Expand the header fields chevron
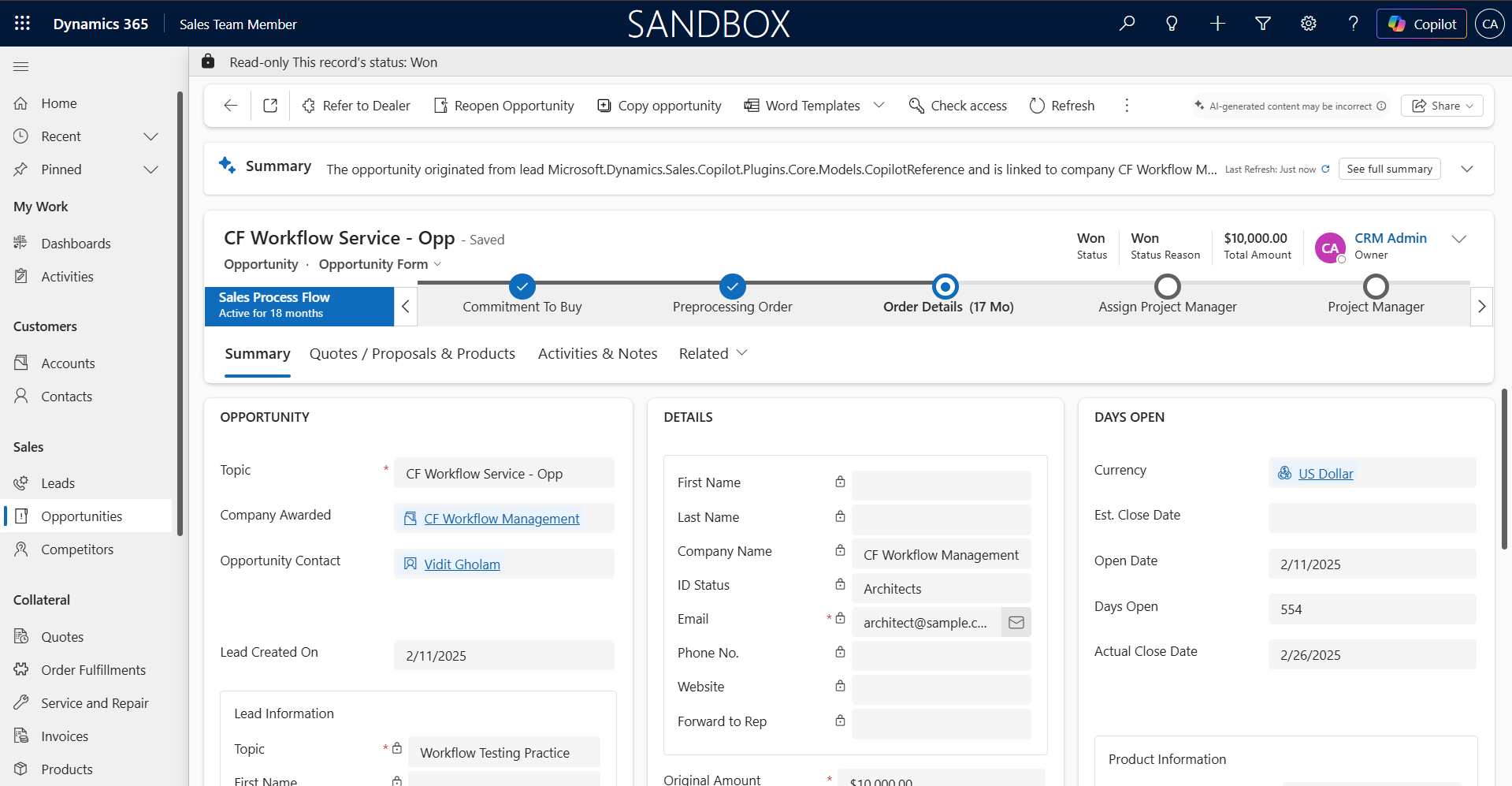1512x786 pixels. coord(1459,239)
